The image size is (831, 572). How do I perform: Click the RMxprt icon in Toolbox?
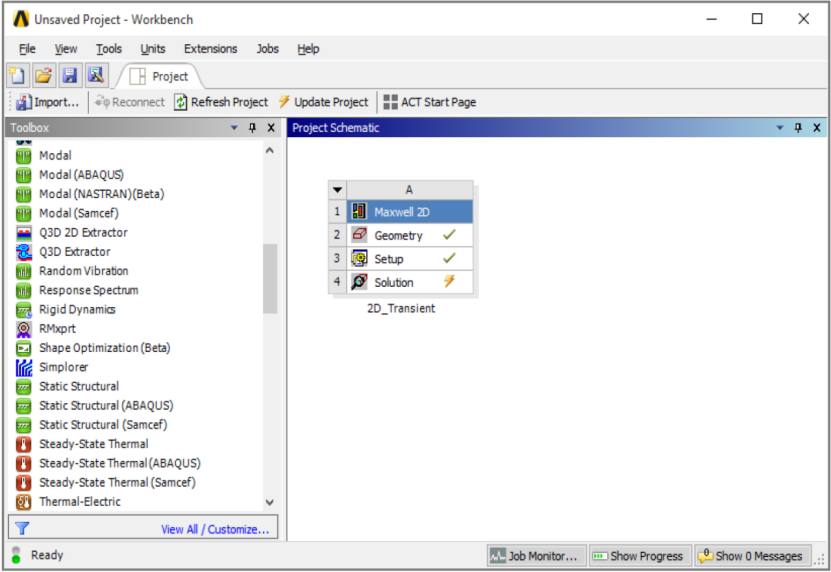pyautogui.click(x=23, y=329)
